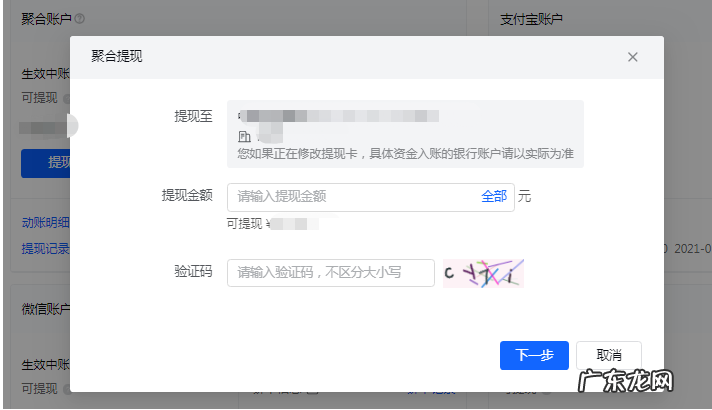Click the bank icon in 提现至 box
This screenshot has height=410, width=712.
(x=244, y=136)
